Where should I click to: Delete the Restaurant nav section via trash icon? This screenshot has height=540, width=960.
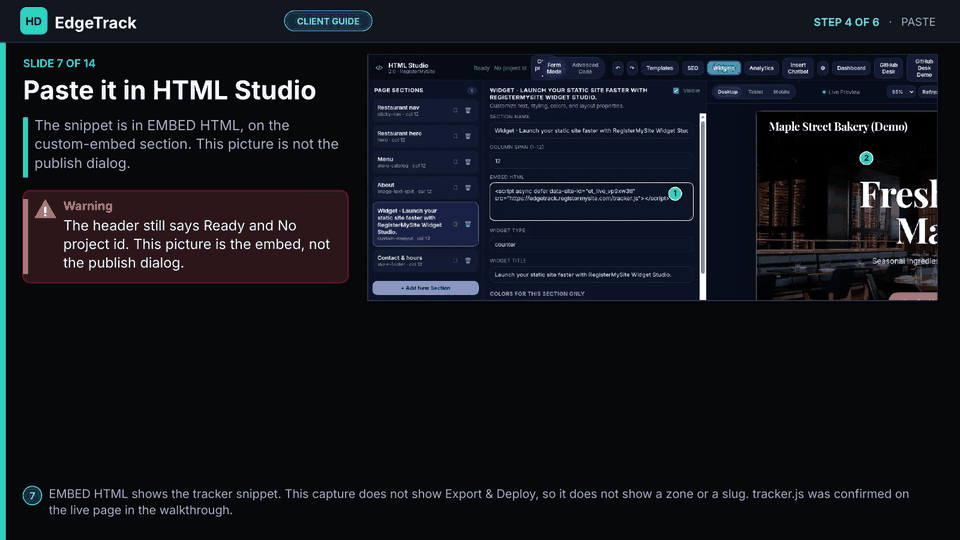pyautogui.click(x=468, y=111)
